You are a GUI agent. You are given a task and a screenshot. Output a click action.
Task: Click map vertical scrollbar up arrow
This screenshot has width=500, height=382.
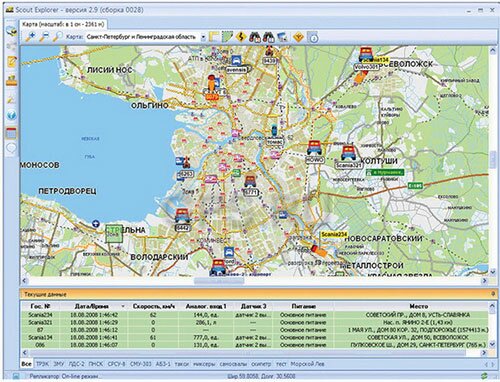(x=493, y=50)
